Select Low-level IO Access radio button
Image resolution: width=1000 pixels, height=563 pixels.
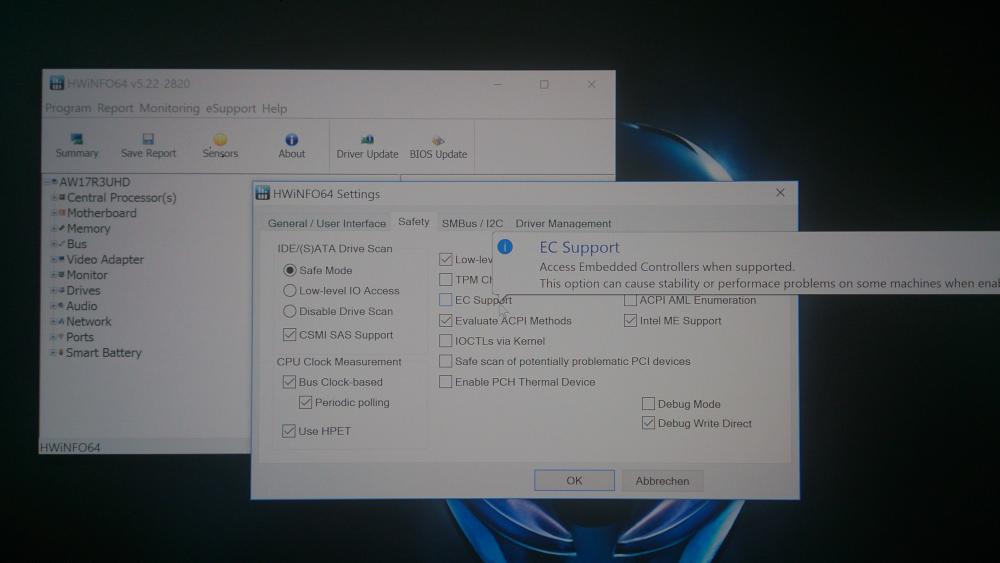(289, 291)
